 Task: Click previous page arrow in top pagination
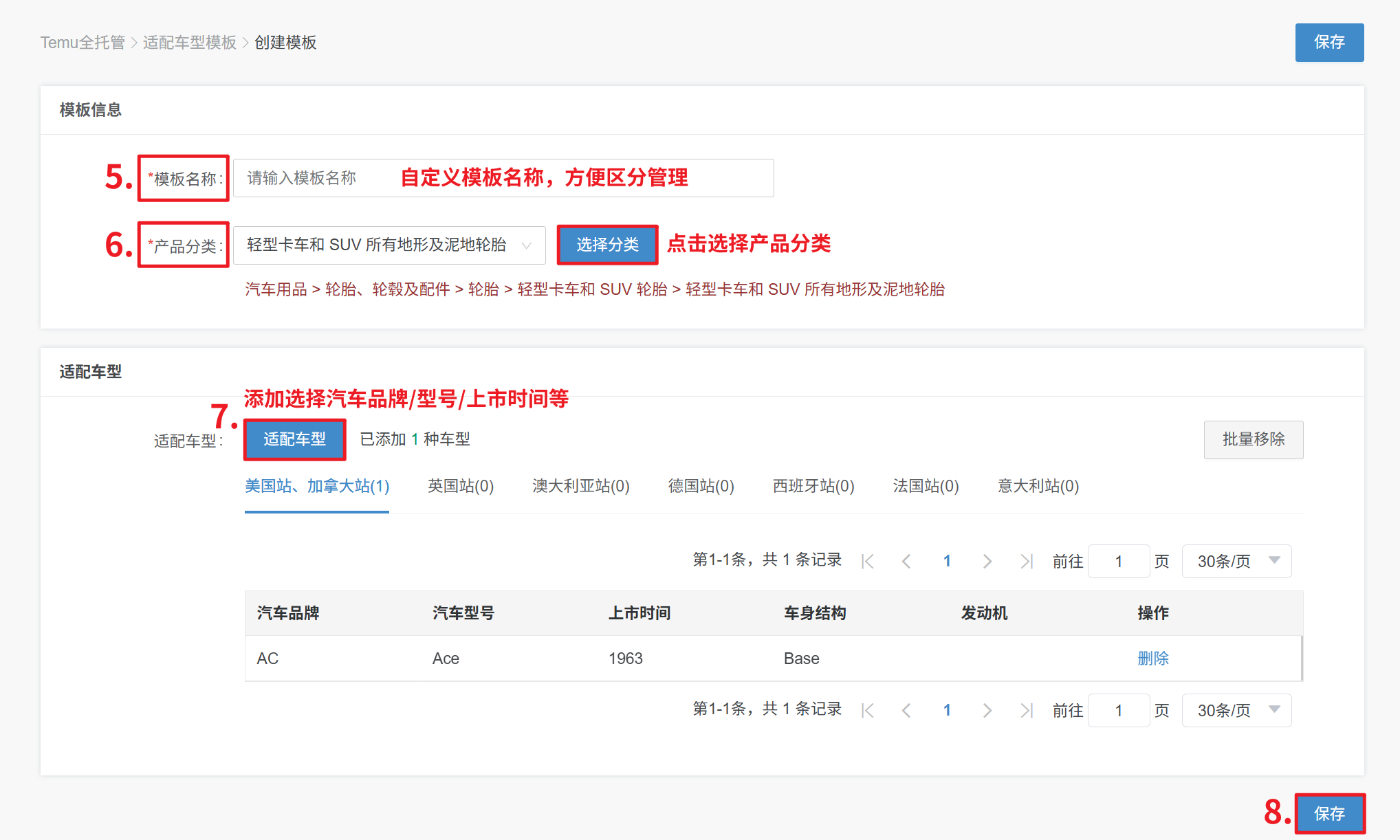[906, 562]
